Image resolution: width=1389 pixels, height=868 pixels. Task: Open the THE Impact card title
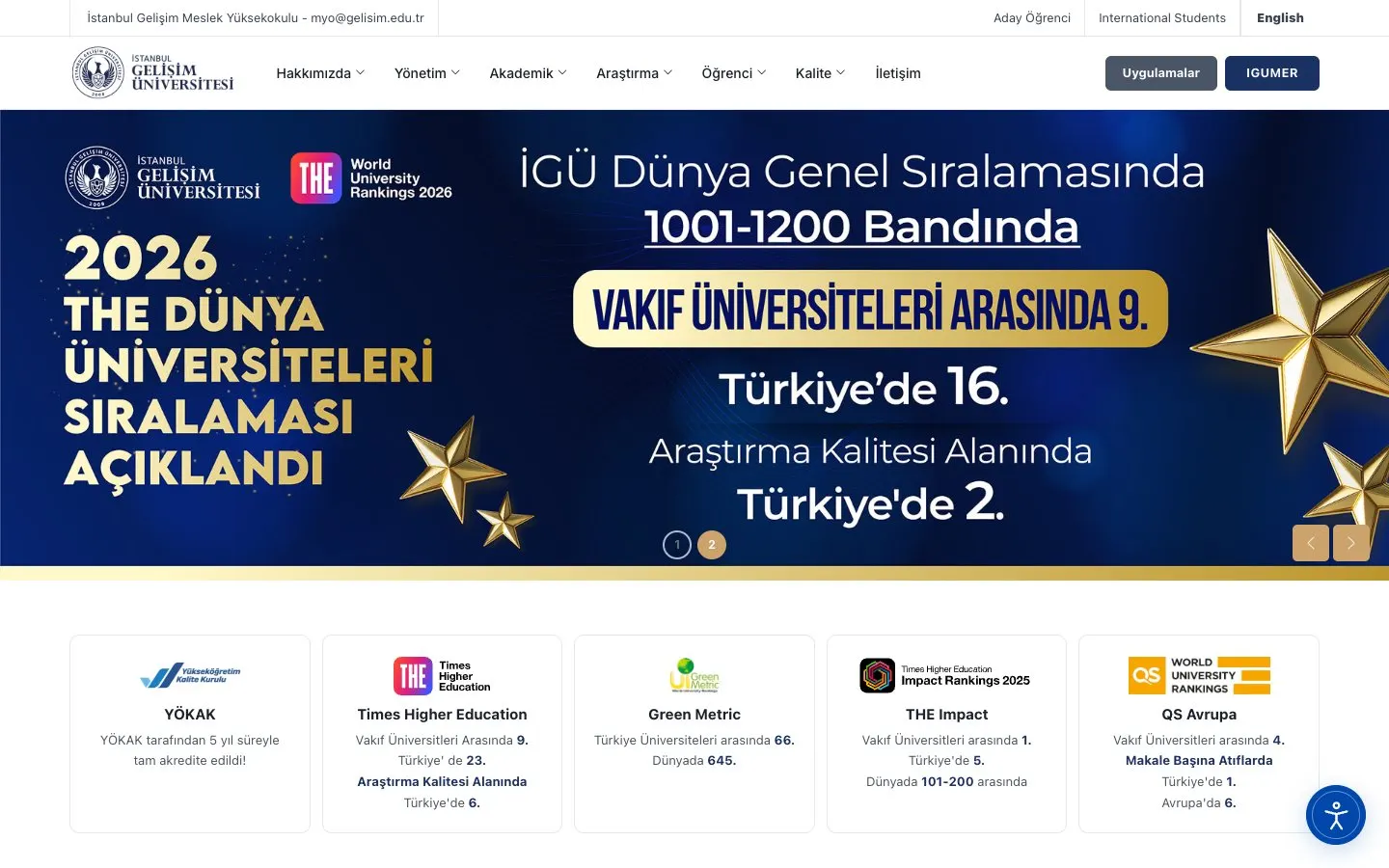coord(946,715)
